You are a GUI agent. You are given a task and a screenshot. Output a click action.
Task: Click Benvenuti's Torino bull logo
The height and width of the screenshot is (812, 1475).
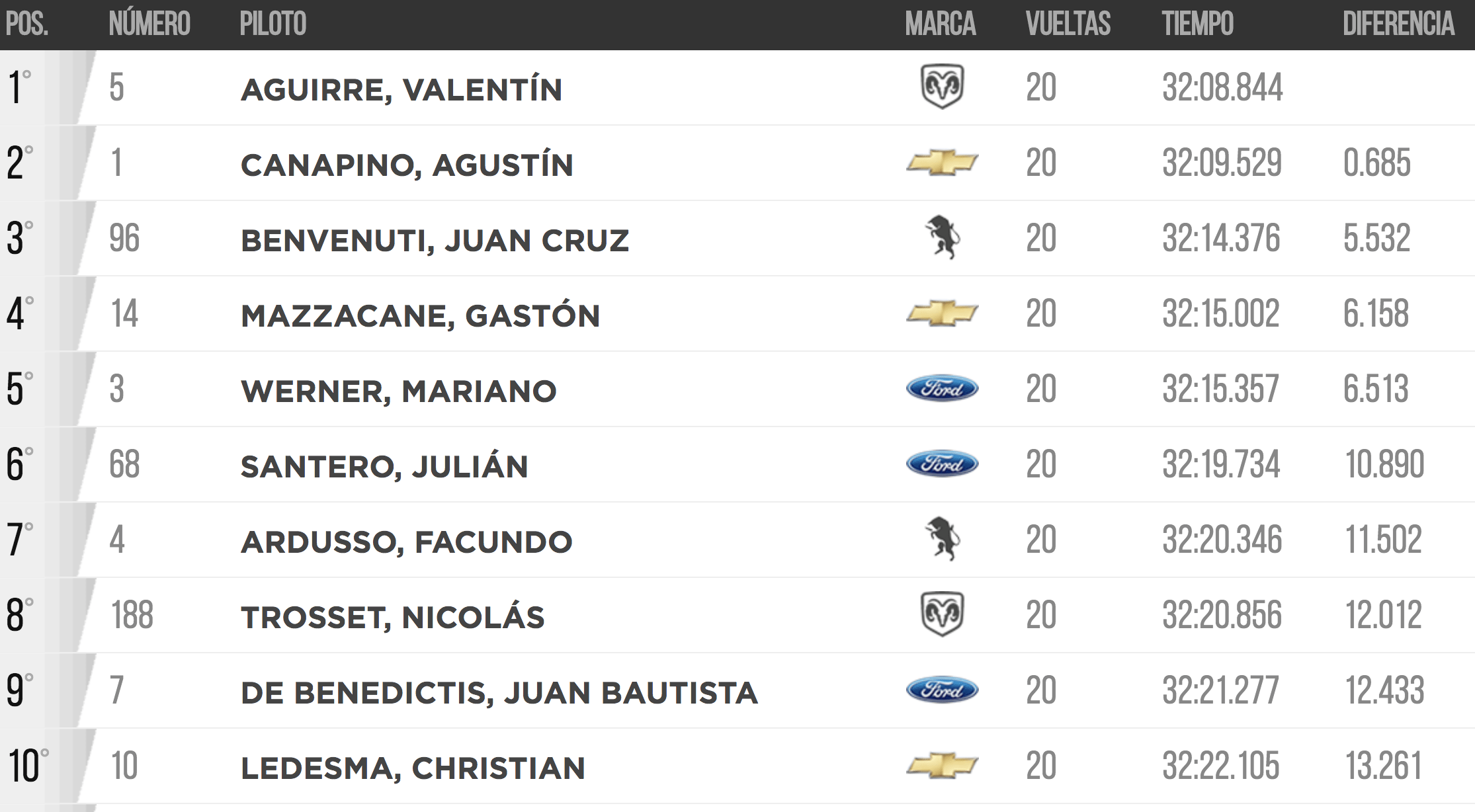(x=942, y=237)
